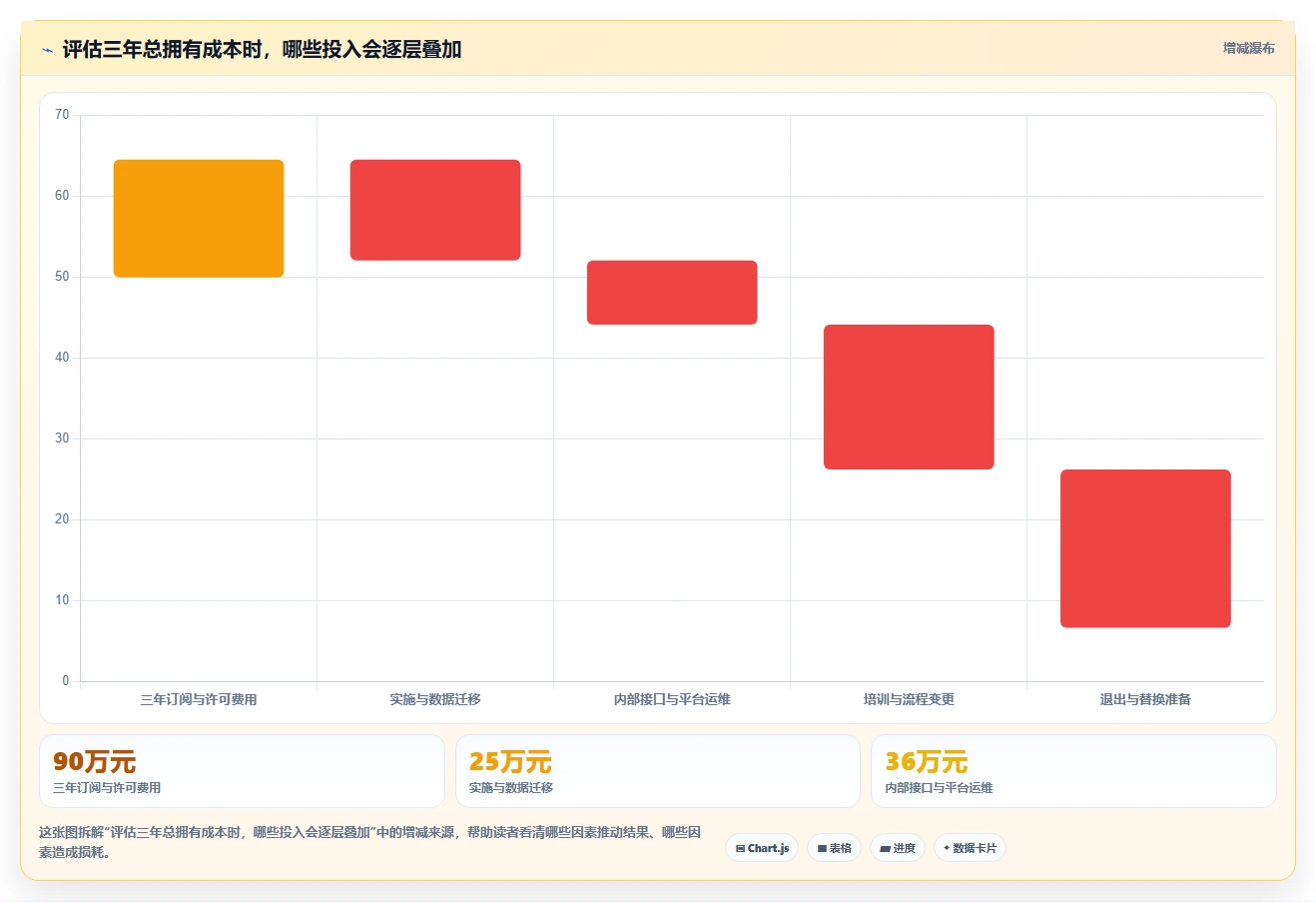The image size is (1316, 902).
Task: Click the 数据卡片 tag
Action: (x=970, y=848)
